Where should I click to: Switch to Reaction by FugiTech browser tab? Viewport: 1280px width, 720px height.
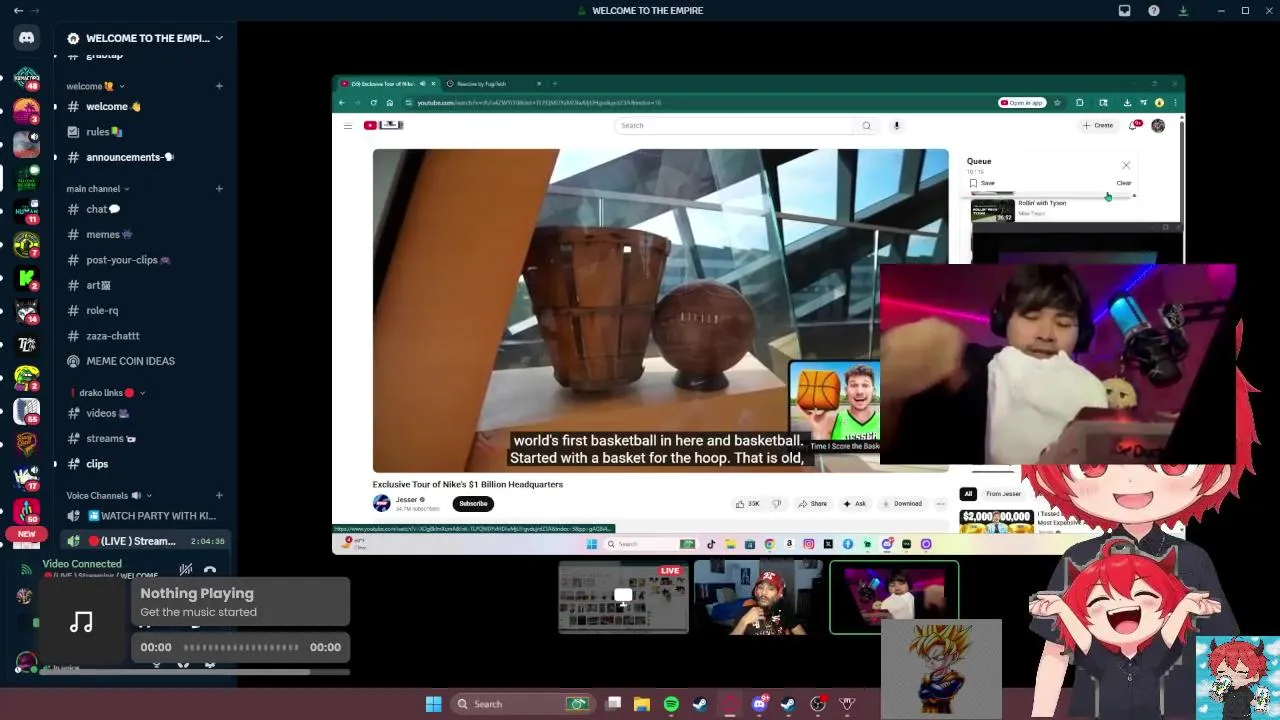[494, 84]
